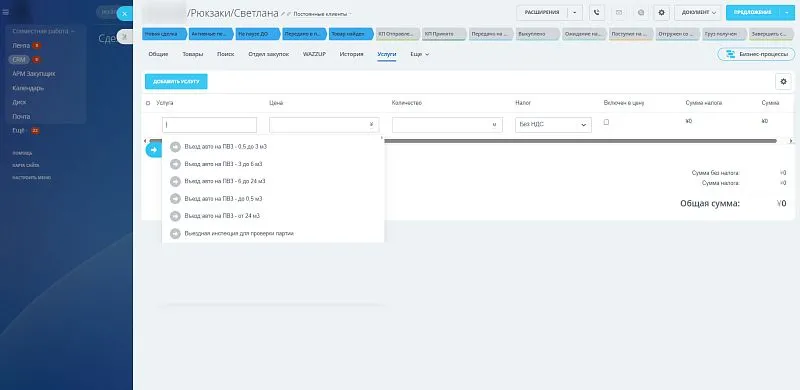Switch to the 'Товары' tab

pos(192,54)
